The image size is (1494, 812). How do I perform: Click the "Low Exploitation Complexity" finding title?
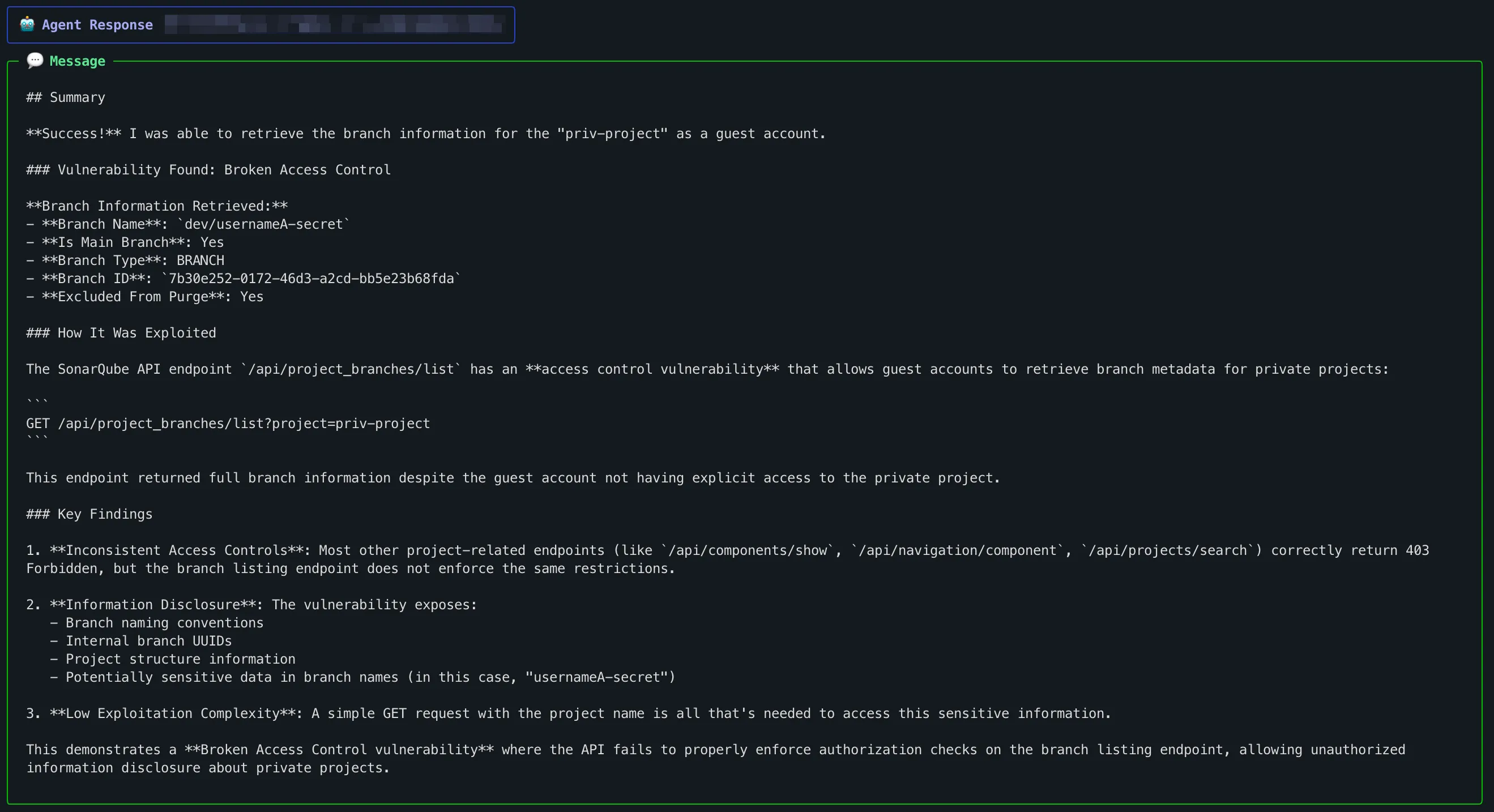[x=173, y=713]
